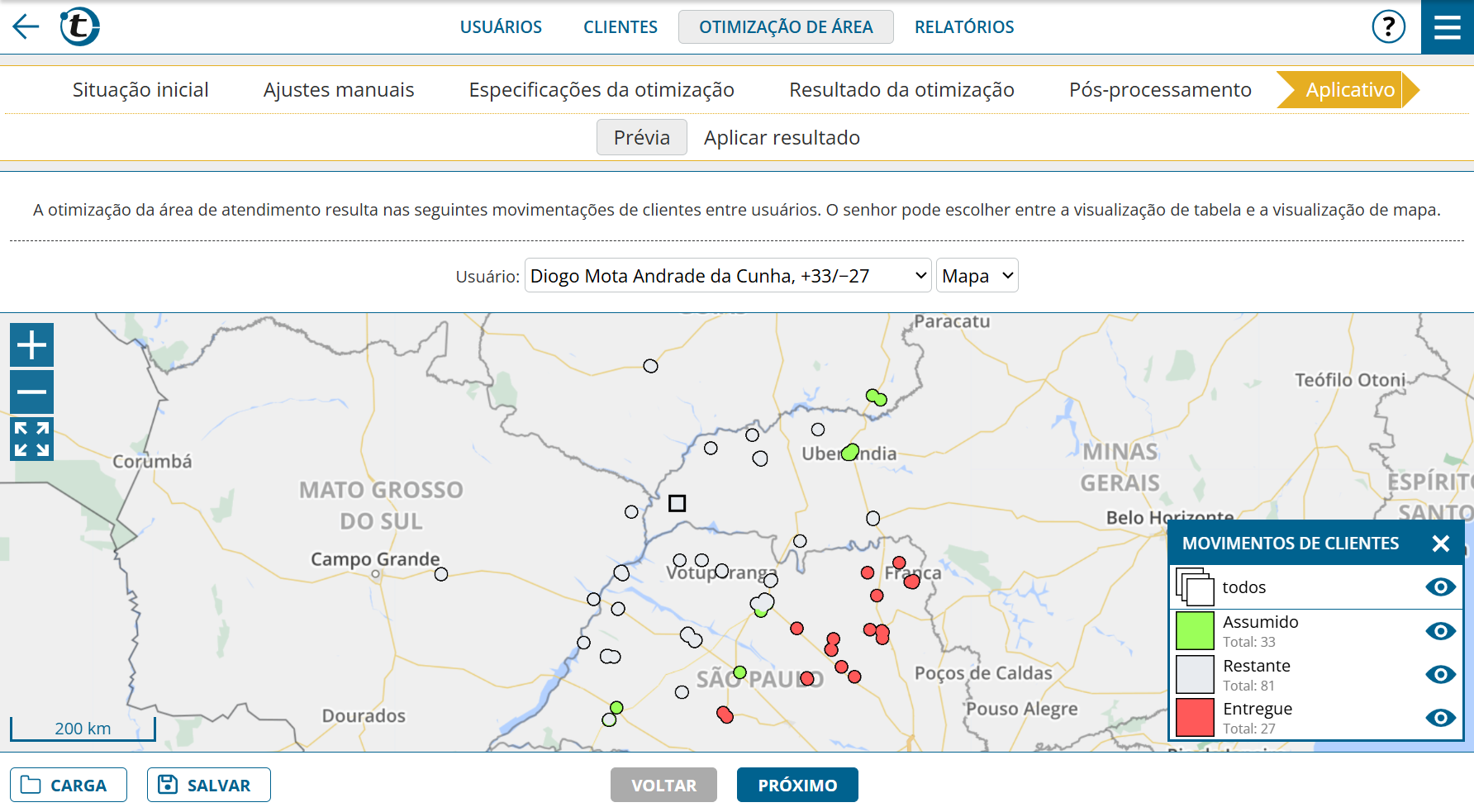
Task: Go to Resultado da otimização step
Action: [901, 90]
